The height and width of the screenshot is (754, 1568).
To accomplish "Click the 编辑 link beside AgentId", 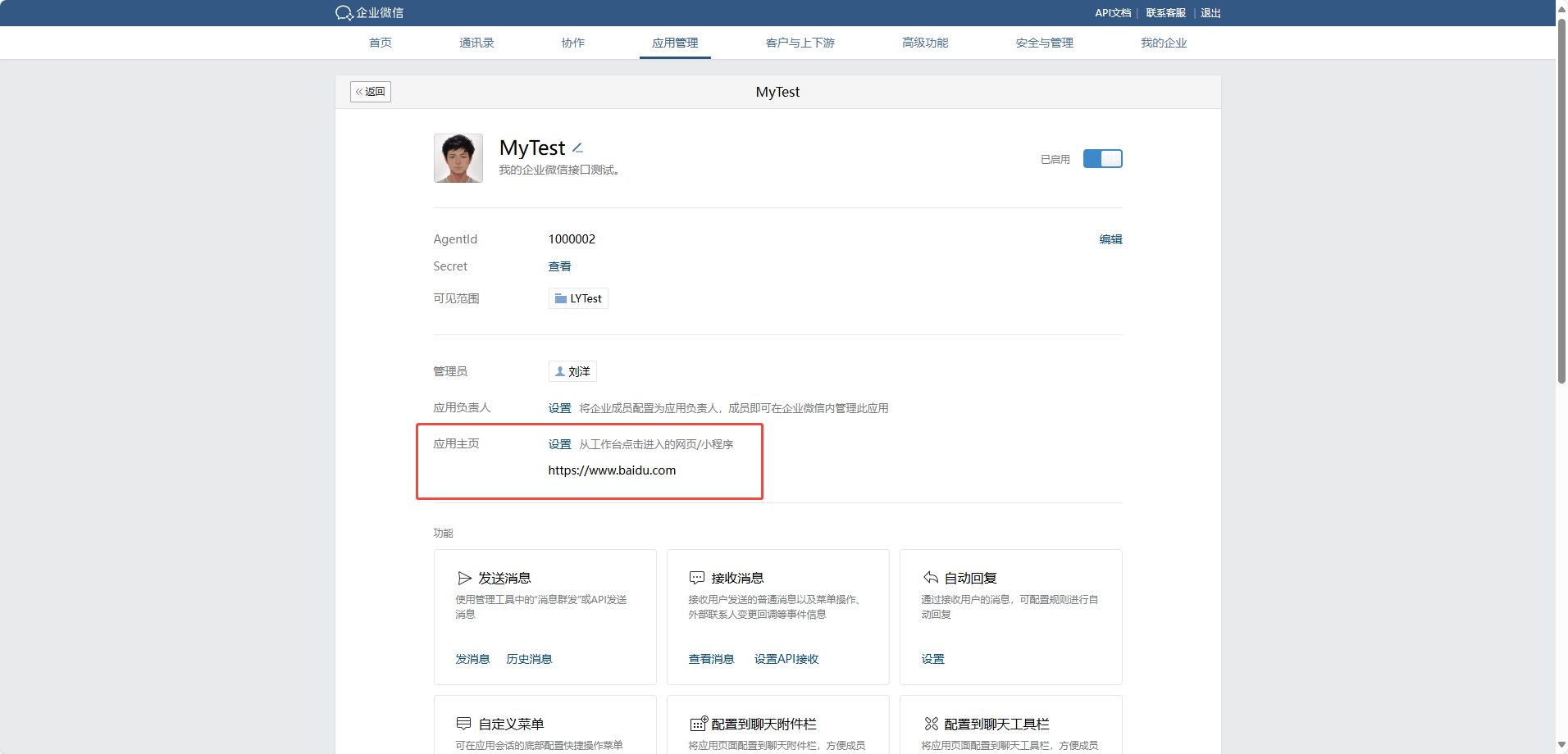I will click(1110, 239).
